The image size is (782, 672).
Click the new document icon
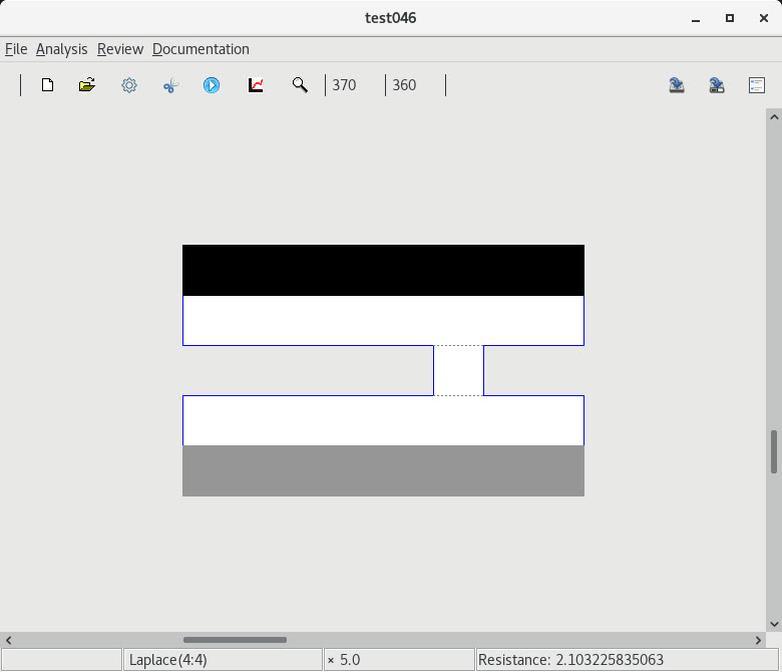(x=47, y=85)
